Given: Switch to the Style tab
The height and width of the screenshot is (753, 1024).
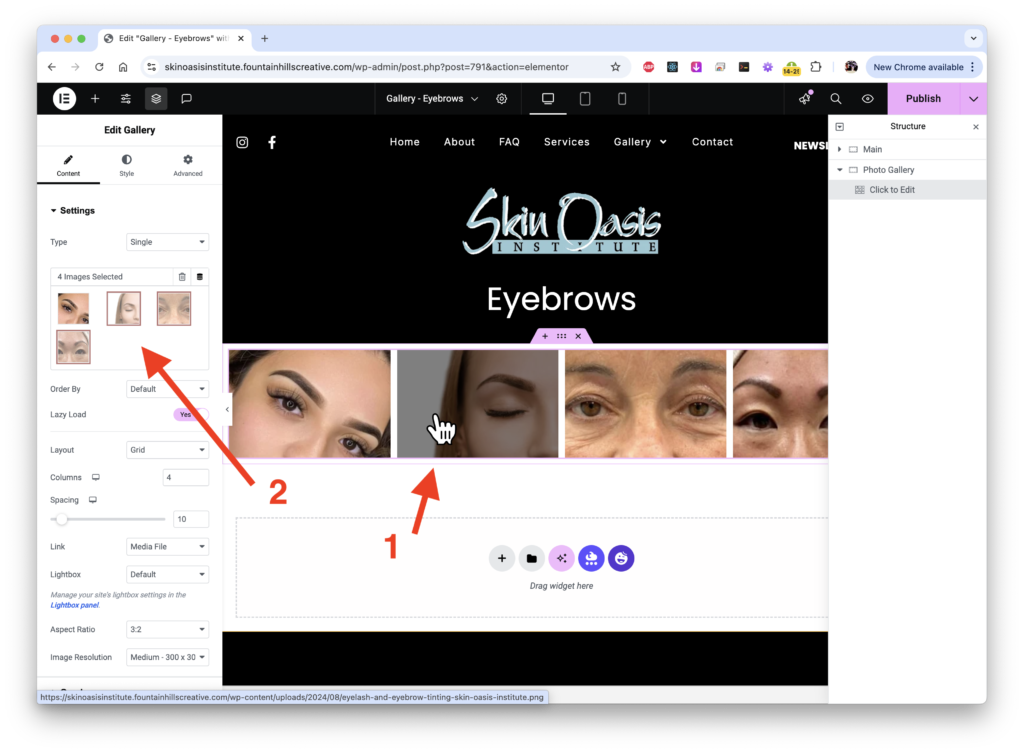Looking at the screenshot, I should 127,165.
